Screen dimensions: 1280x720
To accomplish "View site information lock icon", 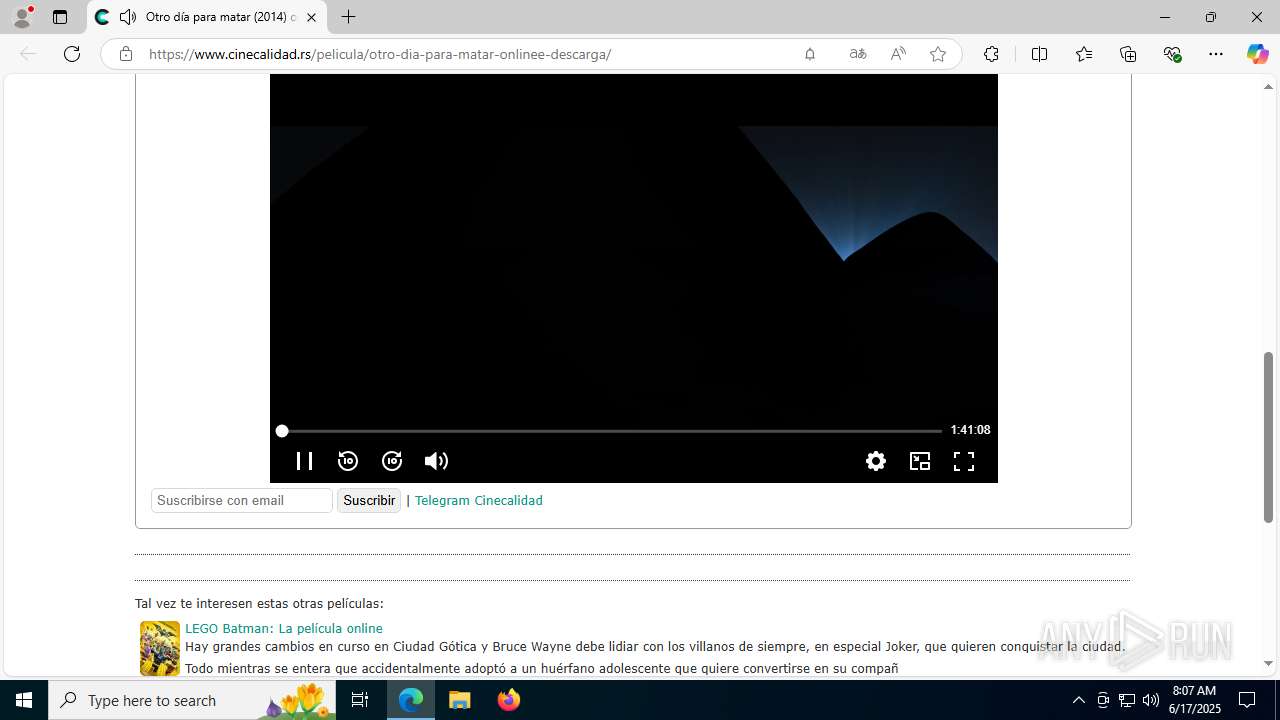I will tap(126, 54).
